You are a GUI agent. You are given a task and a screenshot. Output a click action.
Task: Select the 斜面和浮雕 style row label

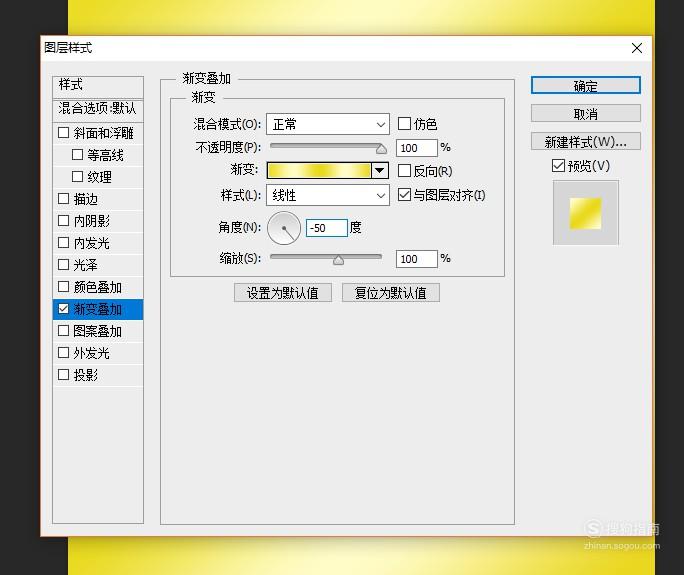click(x=103, y=133)
